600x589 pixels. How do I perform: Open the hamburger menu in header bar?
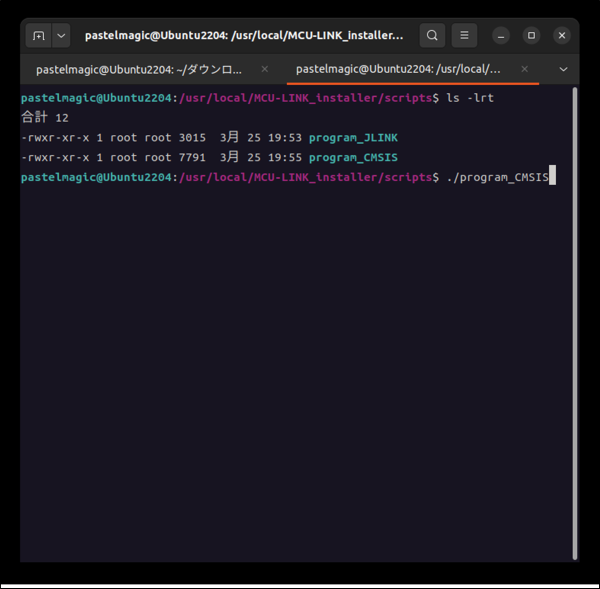464,35
